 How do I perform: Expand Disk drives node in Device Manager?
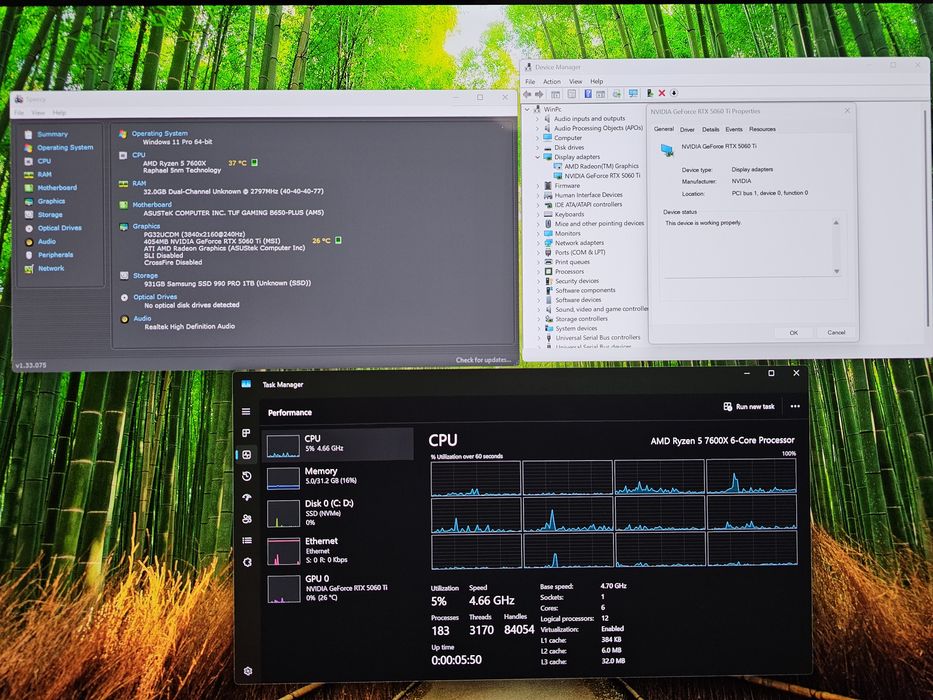(538, 148)
